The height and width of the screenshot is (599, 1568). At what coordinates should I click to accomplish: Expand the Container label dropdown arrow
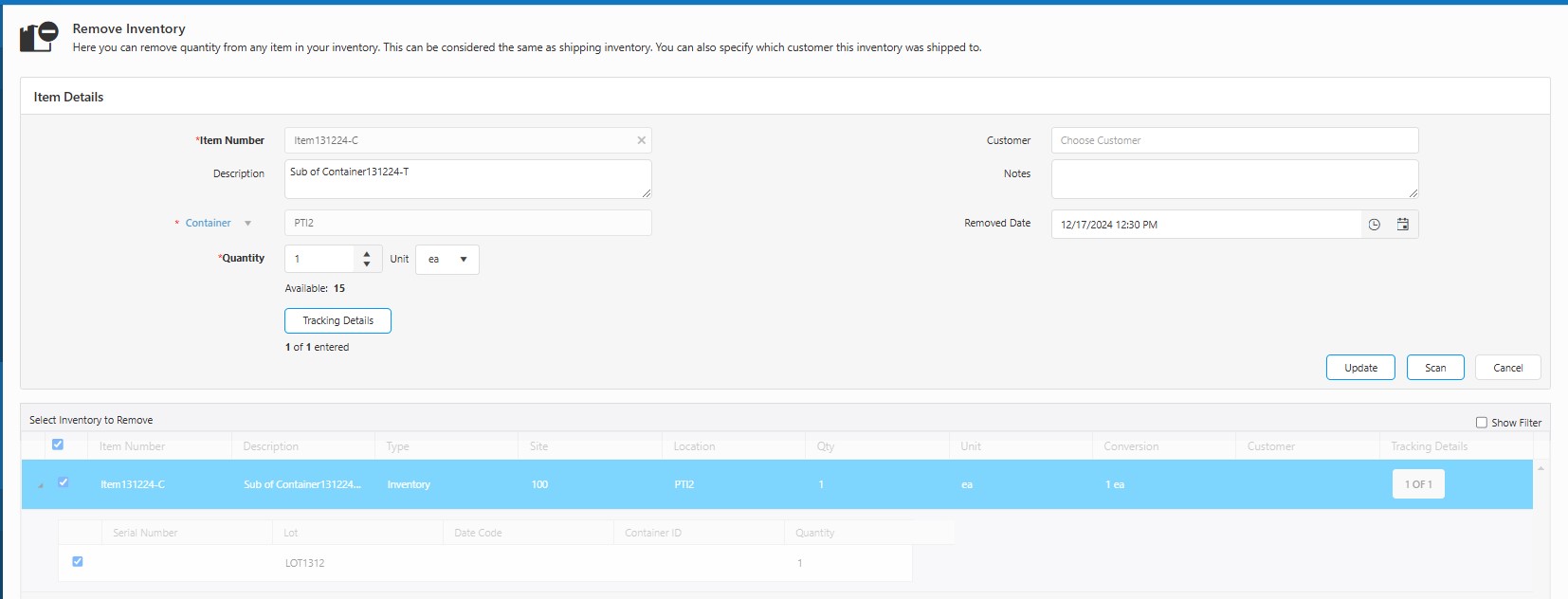tap(248, 224)
